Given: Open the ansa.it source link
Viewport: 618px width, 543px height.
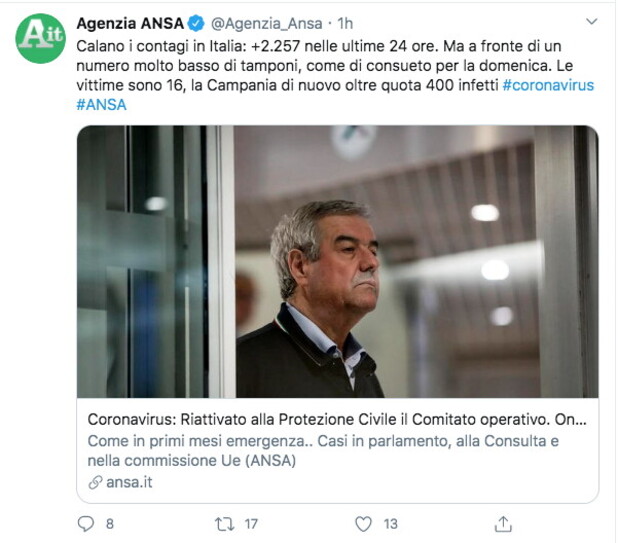Looking at the screenshot, I should point(129,482).
